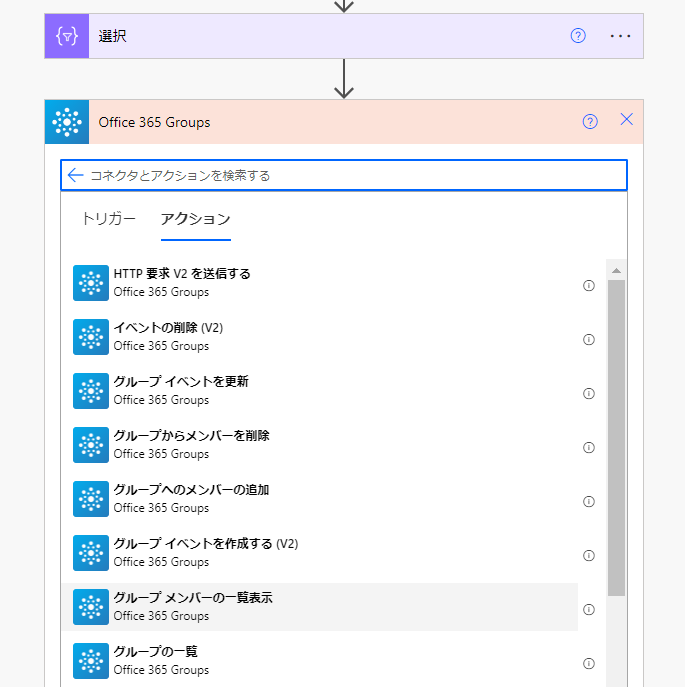
Task: Click icon beside グループへのメンバーの追加
Action: (91, 499)
